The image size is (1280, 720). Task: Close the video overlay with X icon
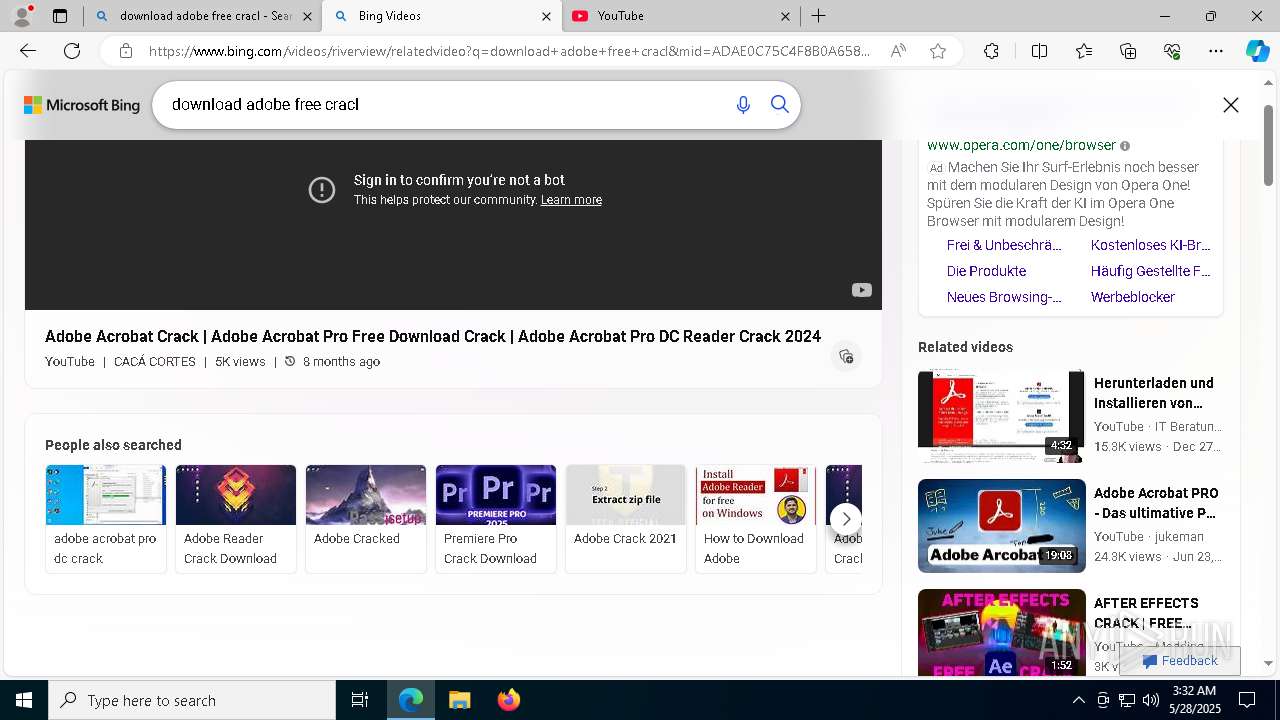[1231, 105]
